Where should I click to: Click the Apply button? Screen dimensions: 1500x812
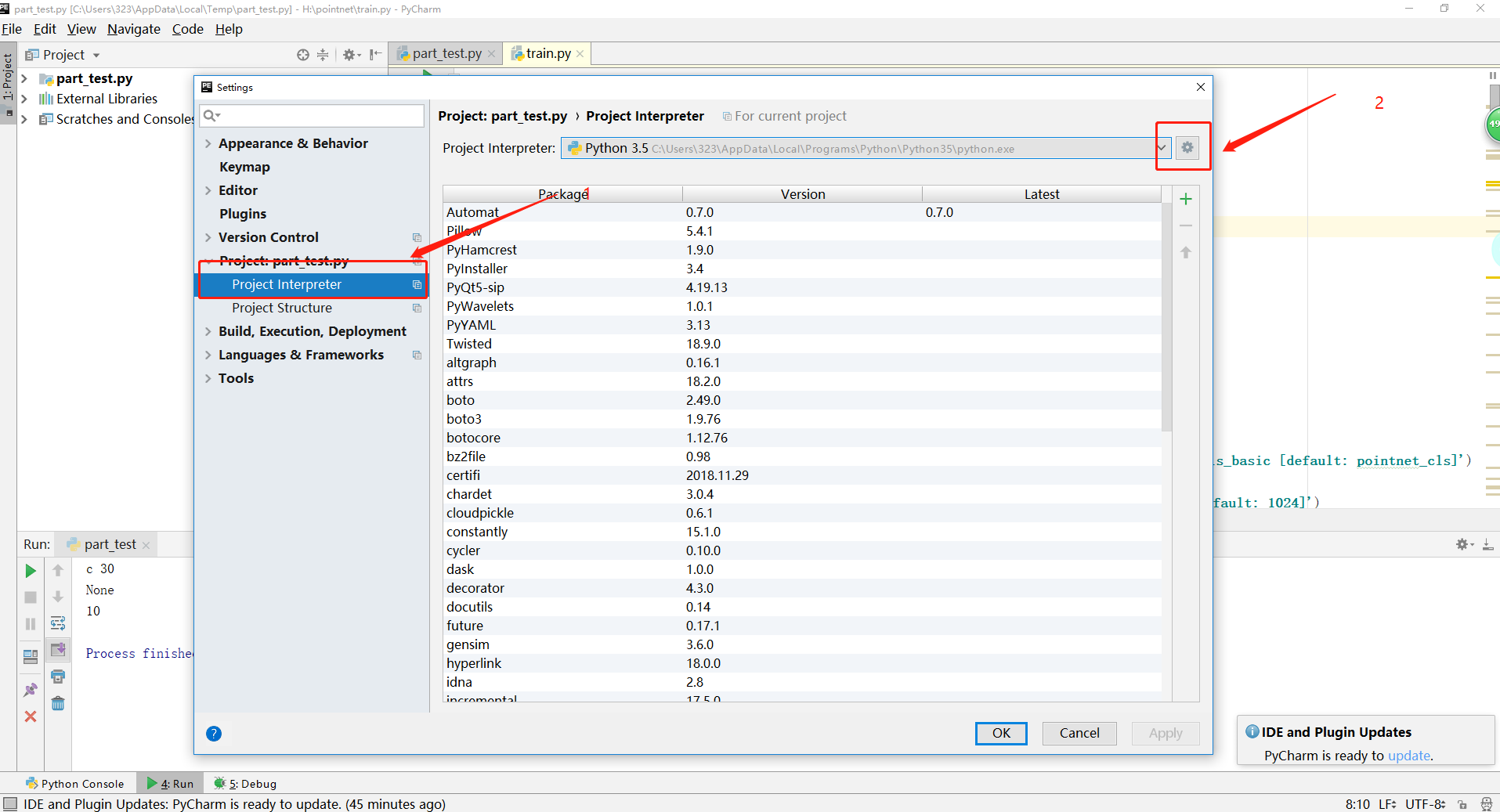click(1166, 733)
